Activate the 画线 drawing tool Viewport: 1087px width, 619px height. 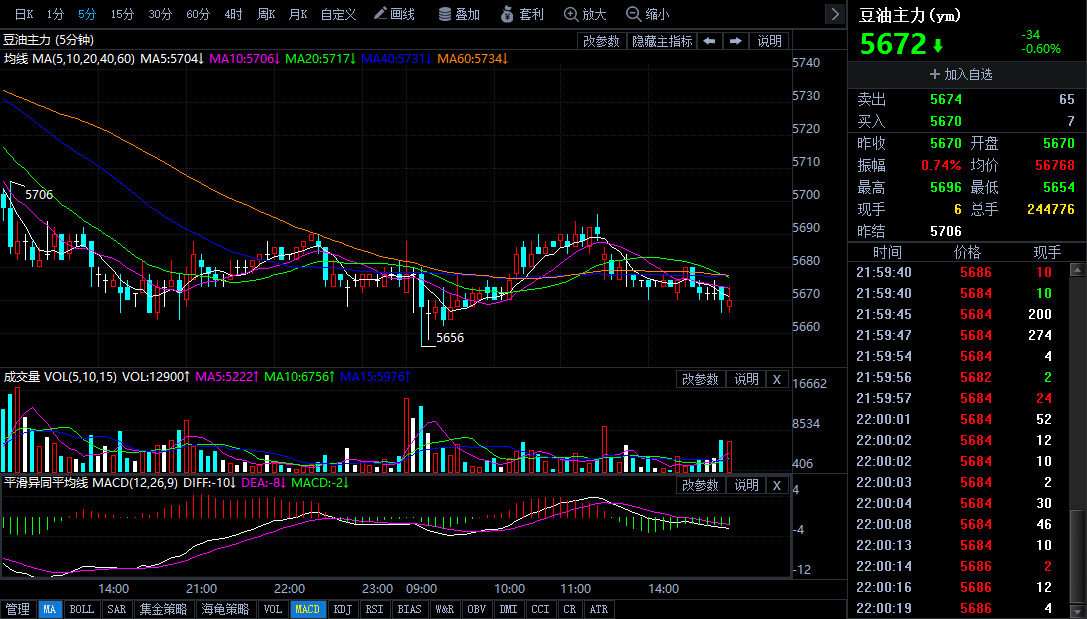point(394,14)
